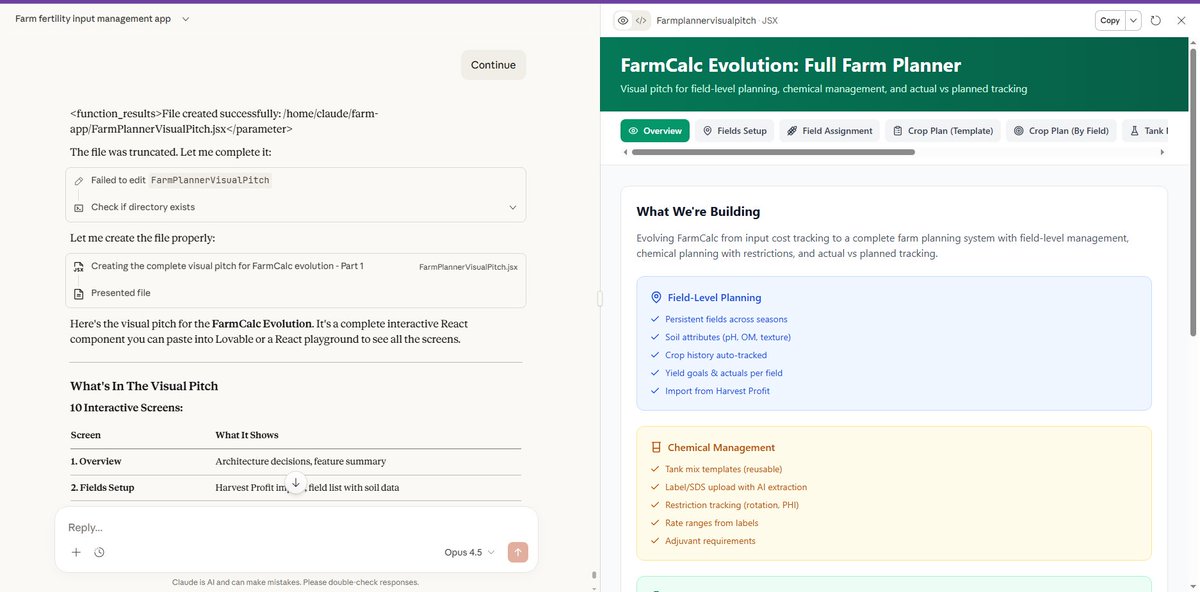
Task: Click the Failed to edit pencil icon
Action: [x=79, y=181]
